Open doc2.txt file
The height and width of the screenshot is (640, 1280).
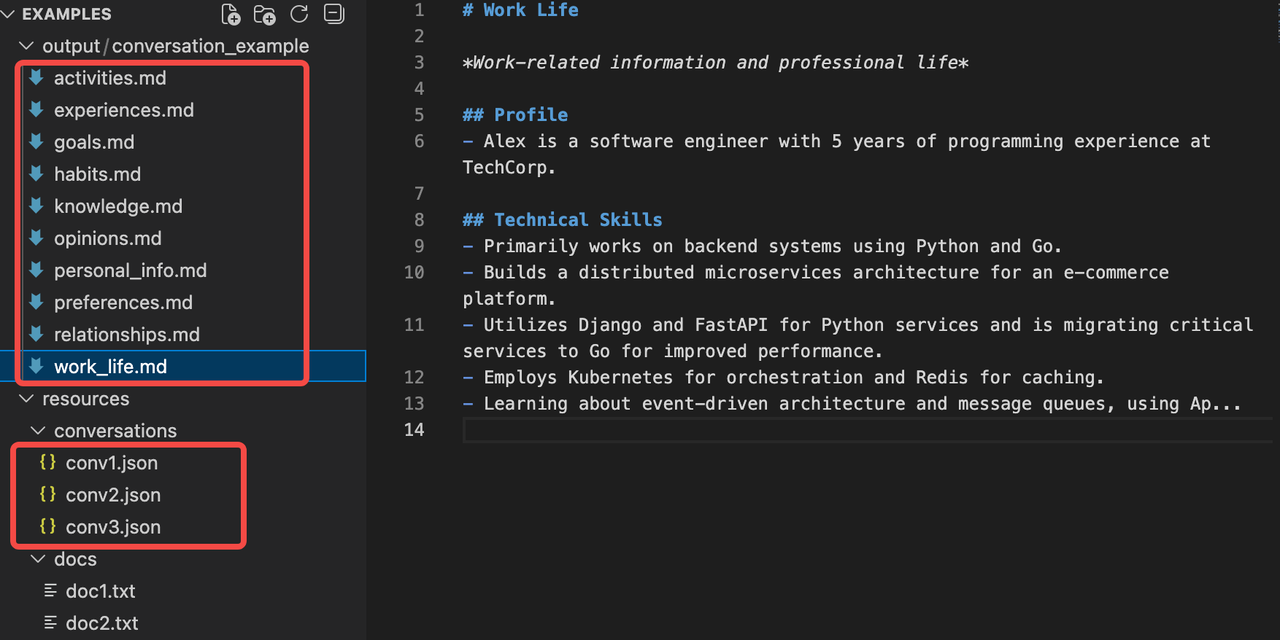pyautogui.click(x=102, y=623)
